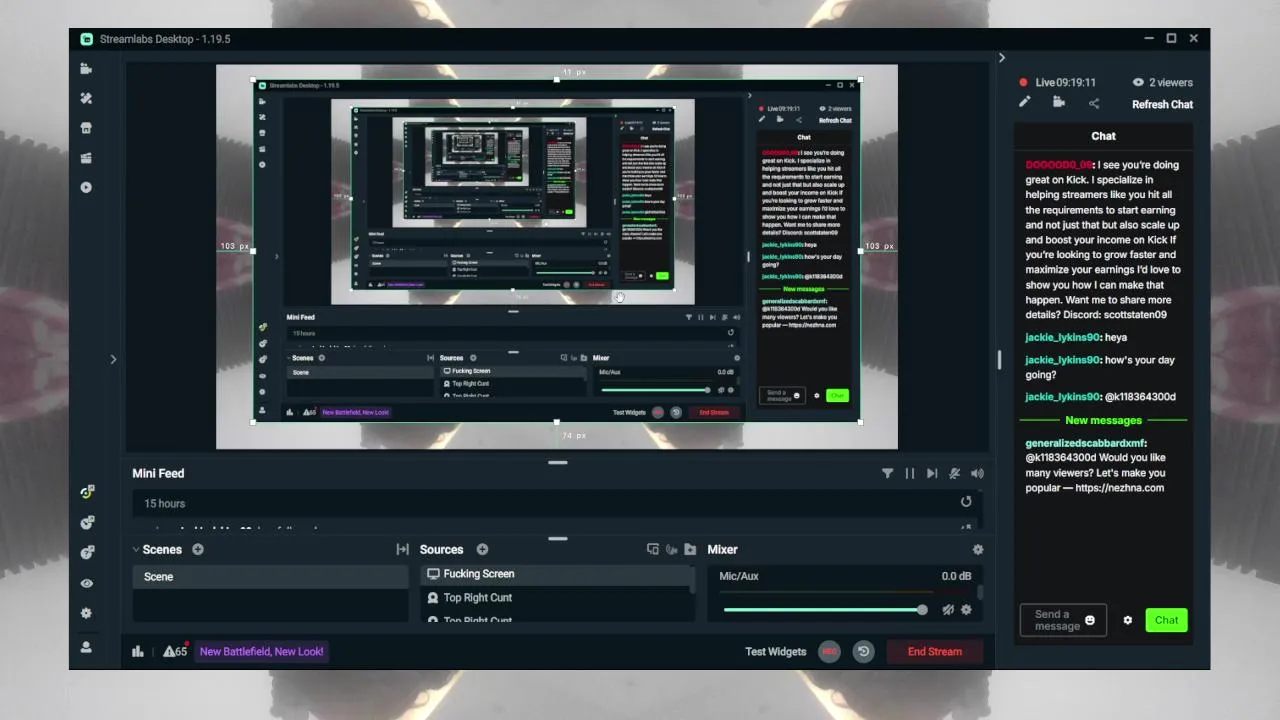This screenshot has height=720, width=1280.
Task: Open the second external link icon in sidebar
Action: [x=87, y=522]
